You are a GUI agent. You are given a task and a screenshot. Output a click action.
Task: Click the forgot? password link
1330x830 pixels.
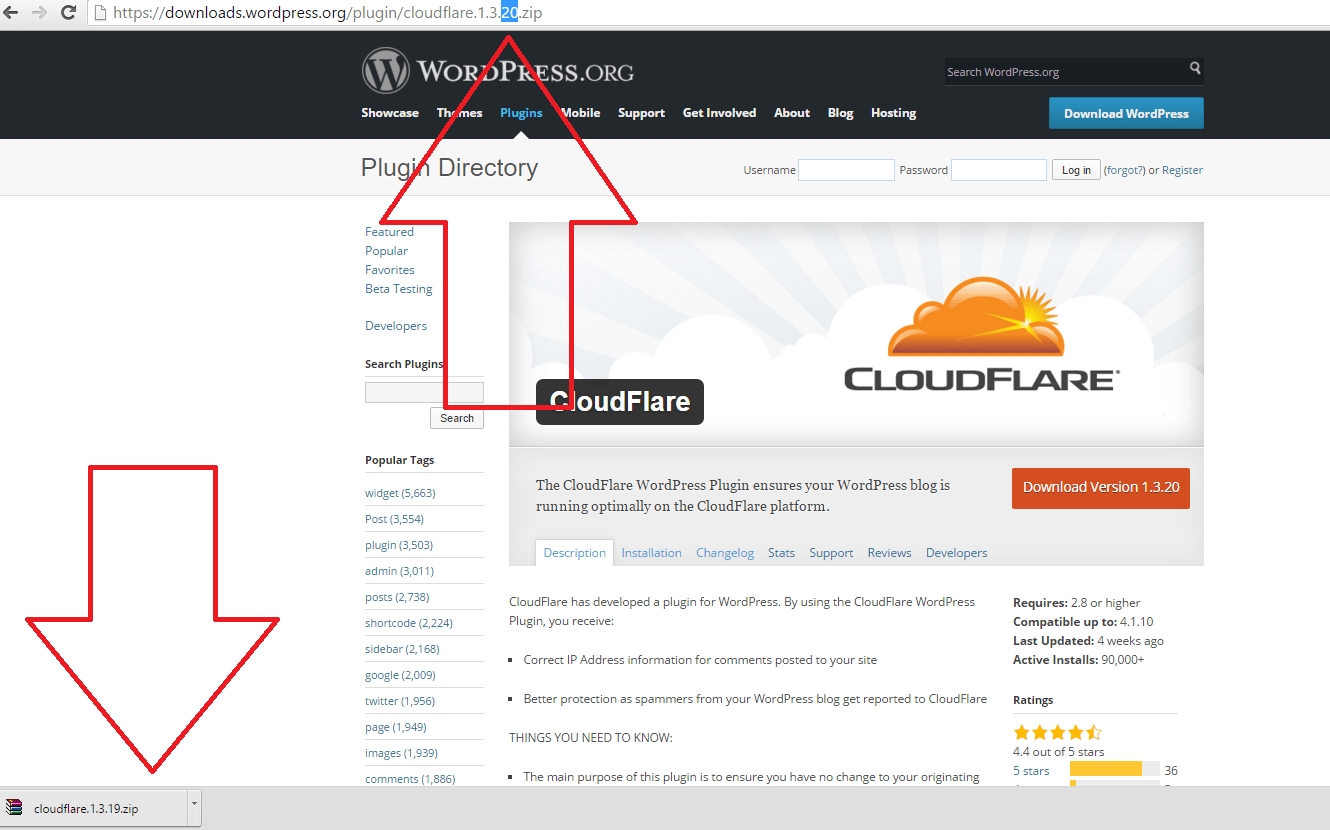[1125, 170]
